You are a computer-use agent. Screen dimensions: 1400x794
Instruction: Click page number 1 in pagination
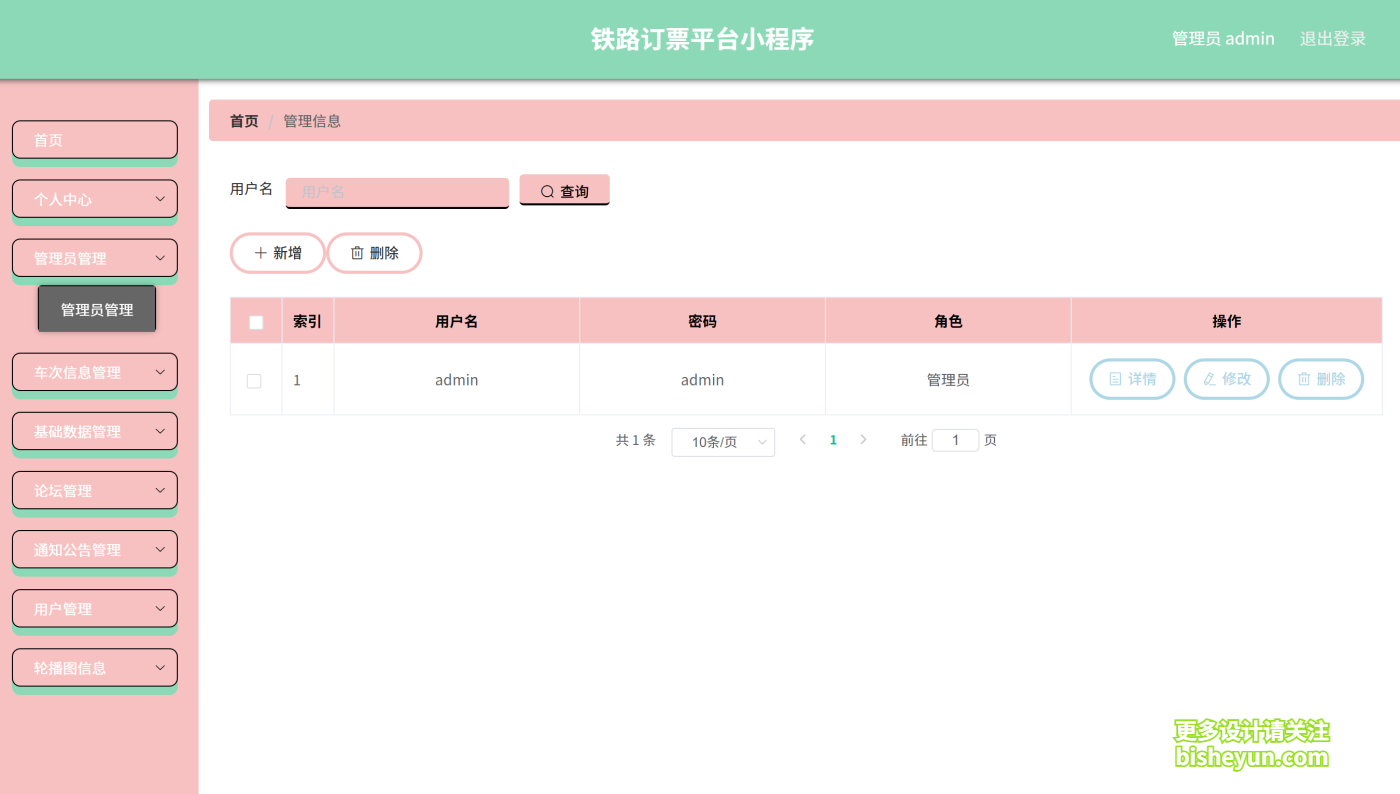(x=833, y=439)
